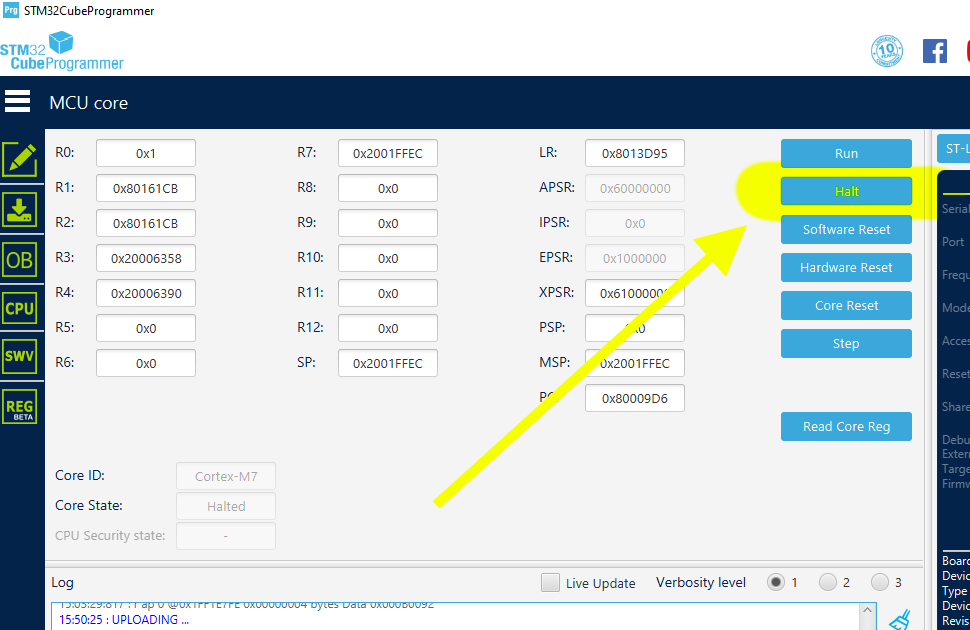Click the CPU Security state field
The width and height of the screenshot is (970, 630).
[226, 536]
